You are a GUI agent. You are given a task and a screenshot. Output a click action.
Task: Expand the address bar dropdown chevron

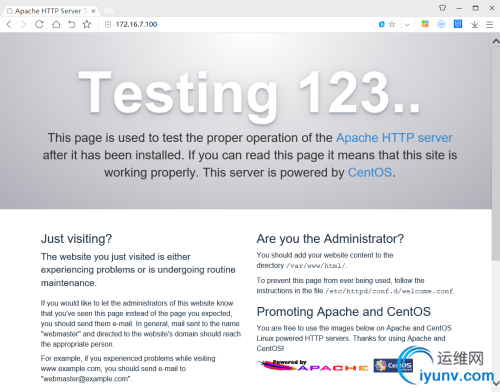[407, 25]
